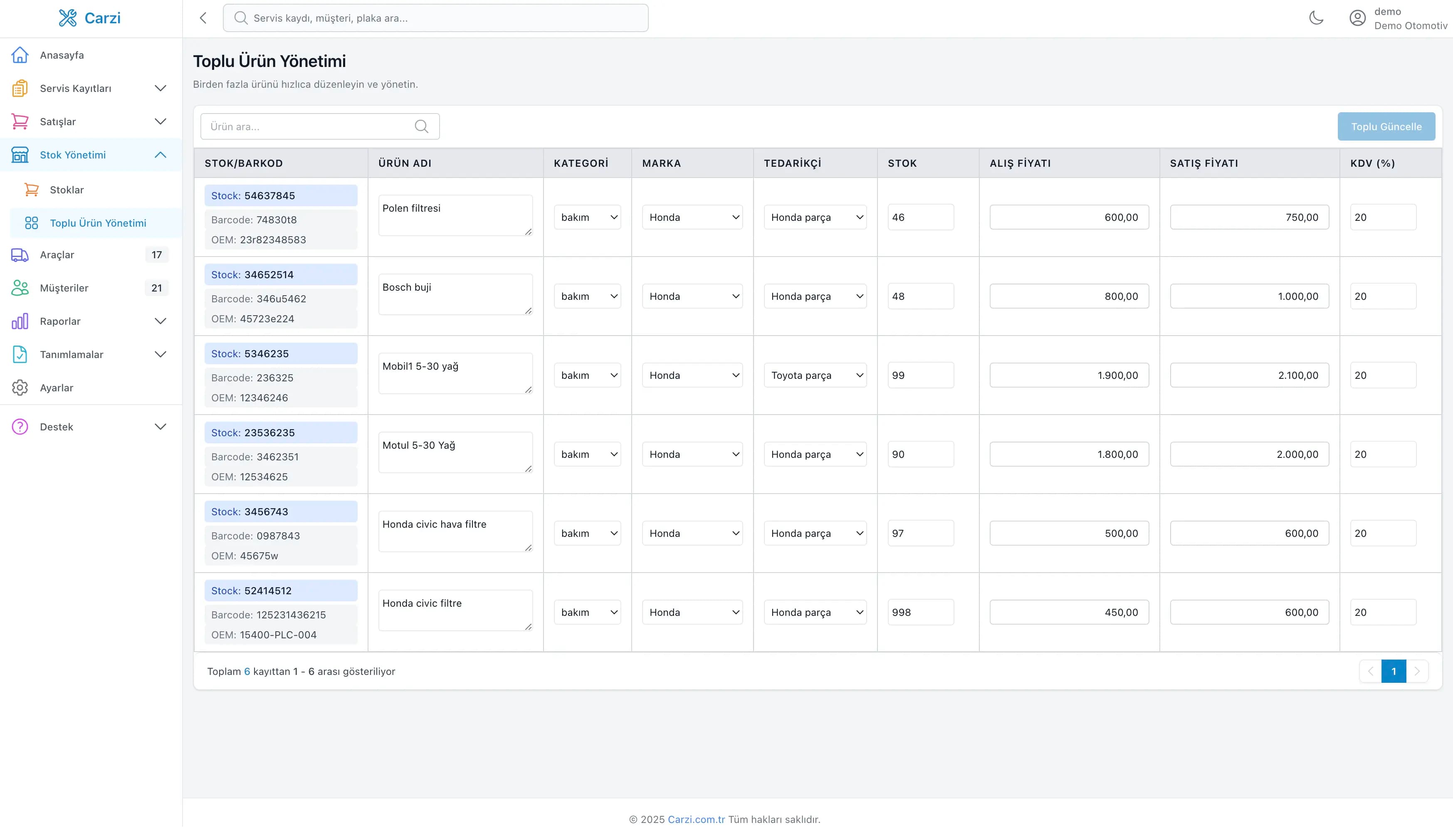Click the Araçlar count badge 17
The width and height of the screenshot is (1453, 840).
pos(157,255)
